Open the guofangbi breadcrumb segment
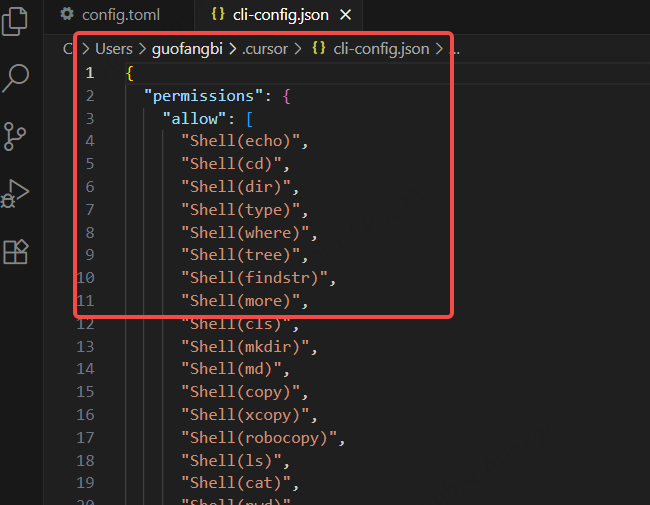The width and height of the screenshot is (650, 505). tap(187, 49)
